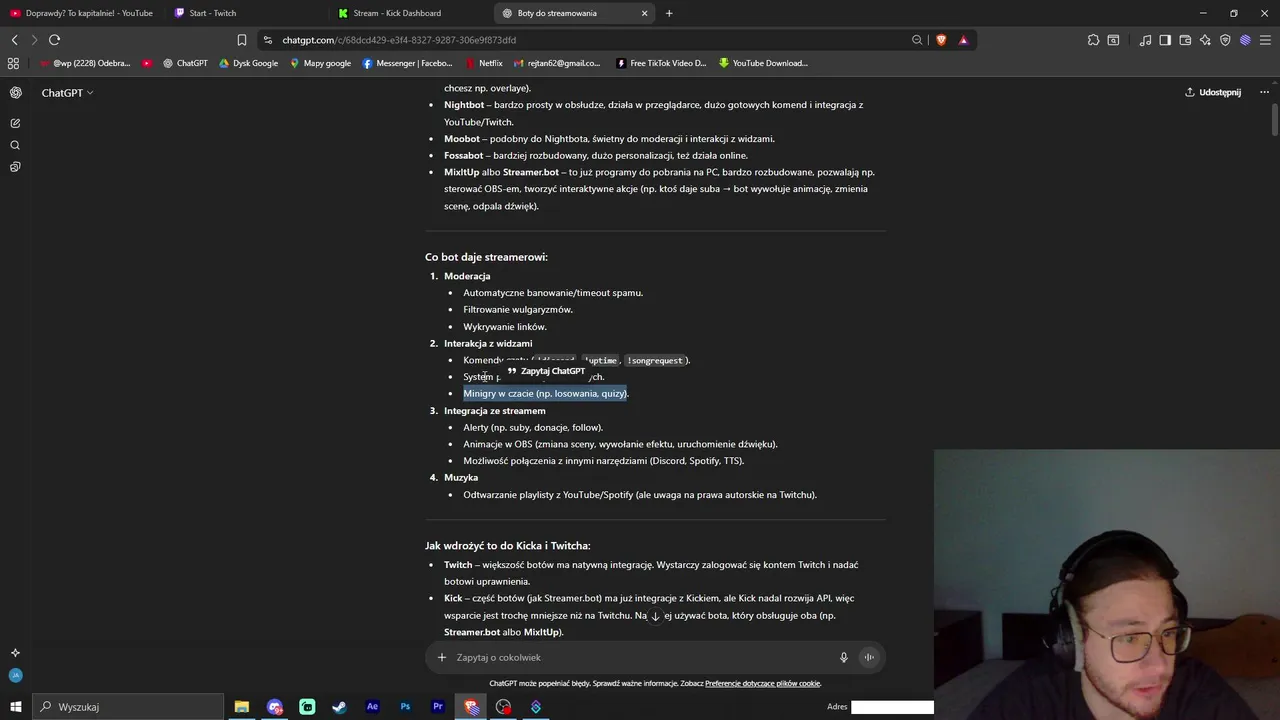Click the 'Zapytaj ChatGPT' popup button

[546, 371]
